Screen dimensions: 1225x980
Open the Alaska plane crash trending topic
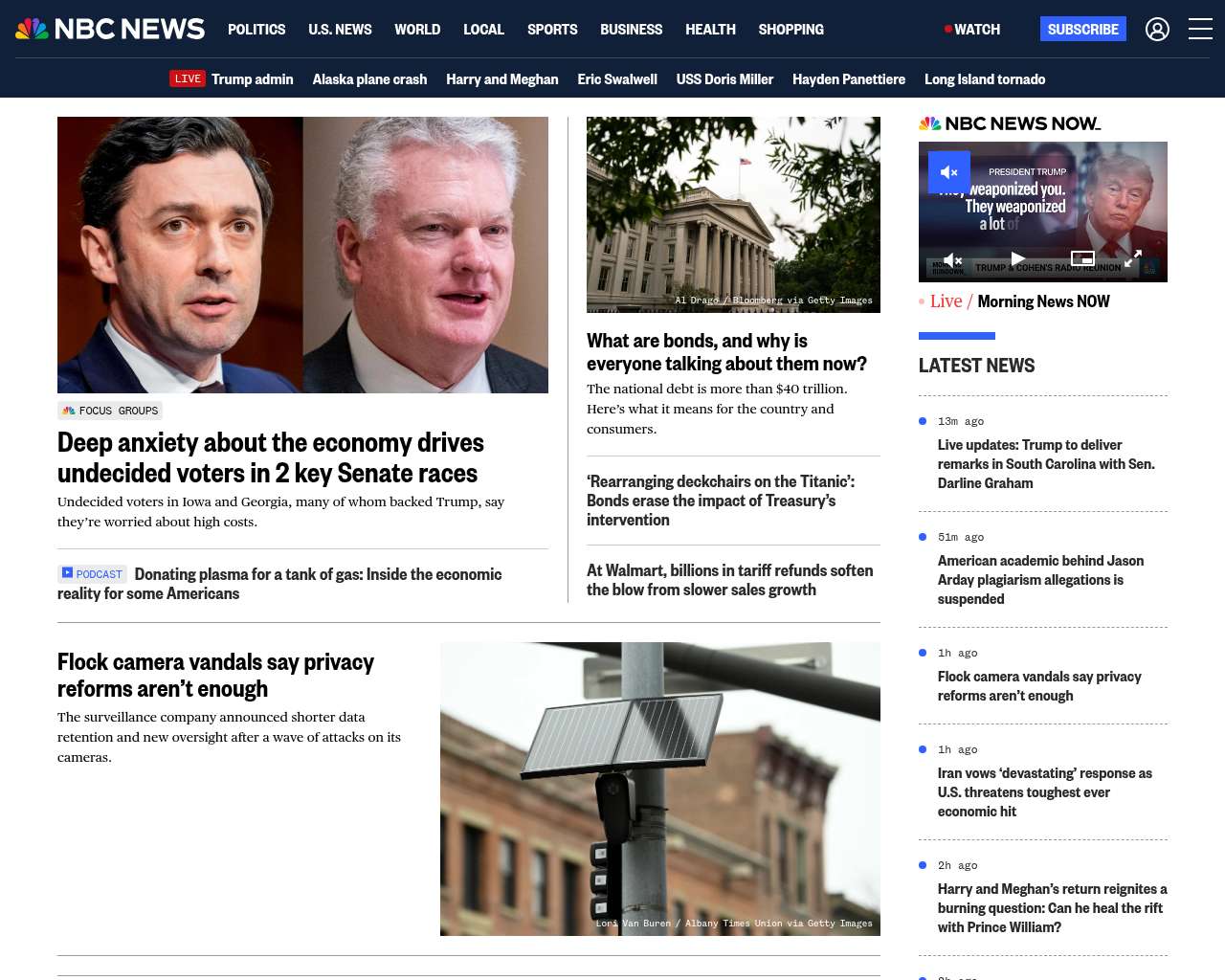pos(369,79)
